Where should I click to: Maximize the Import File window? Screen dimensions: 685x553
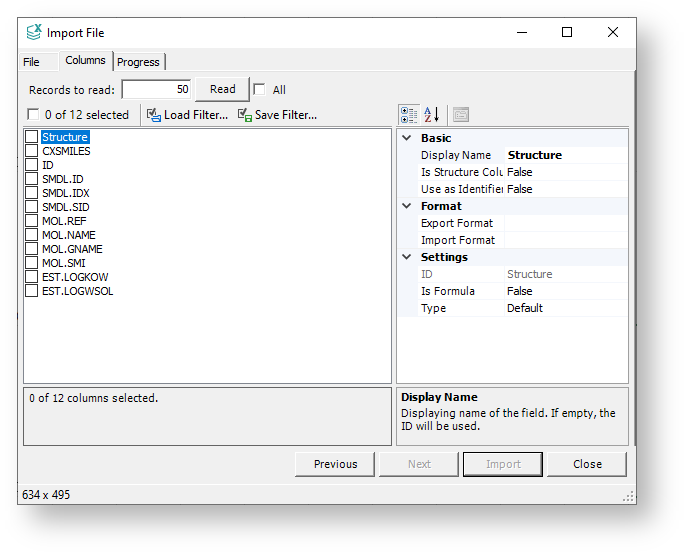[x=567, y=33]
